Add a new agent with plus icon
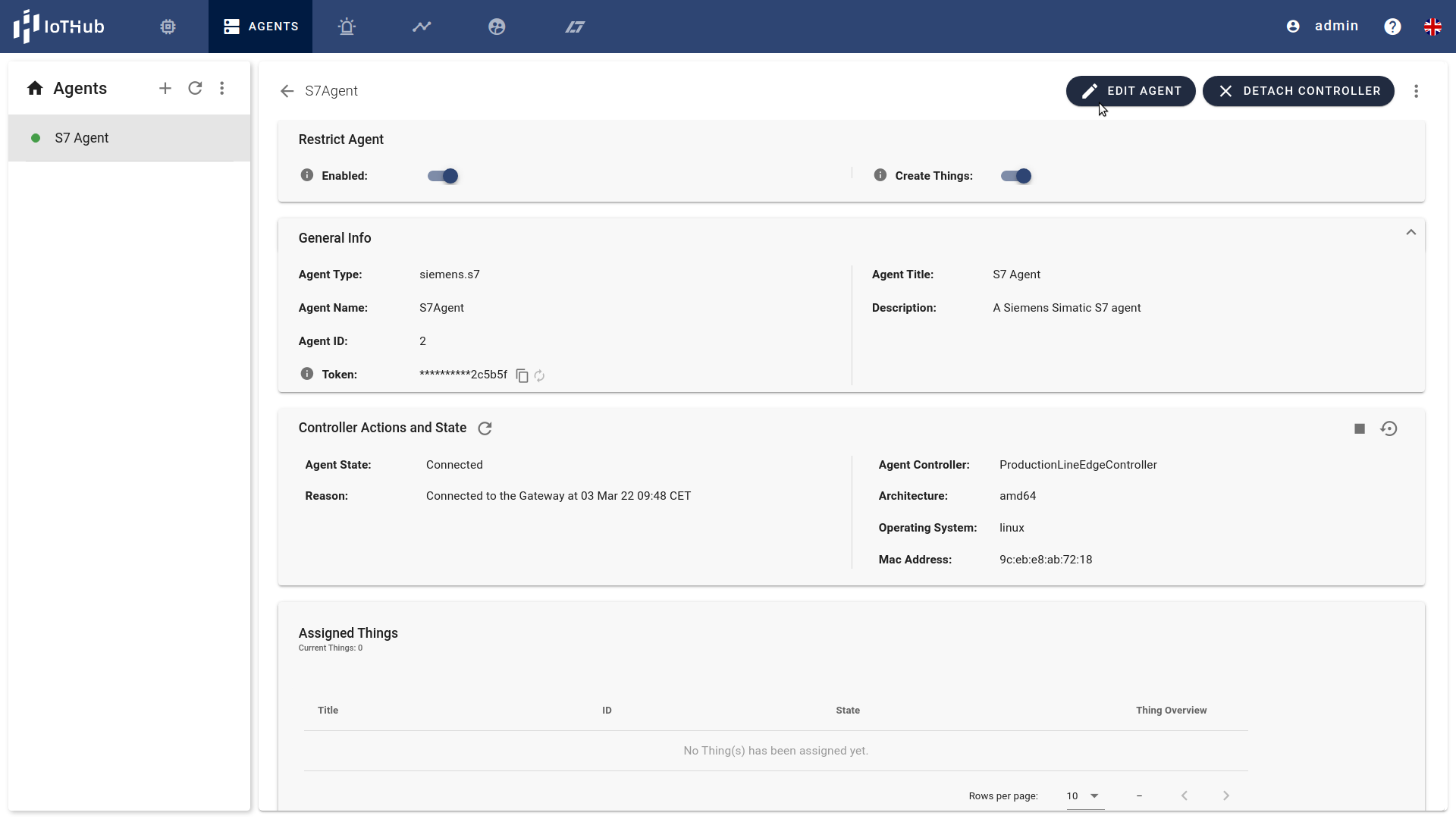Image resolution: width=1456 pixels, height=819 pixels. [x=165, y=89]
